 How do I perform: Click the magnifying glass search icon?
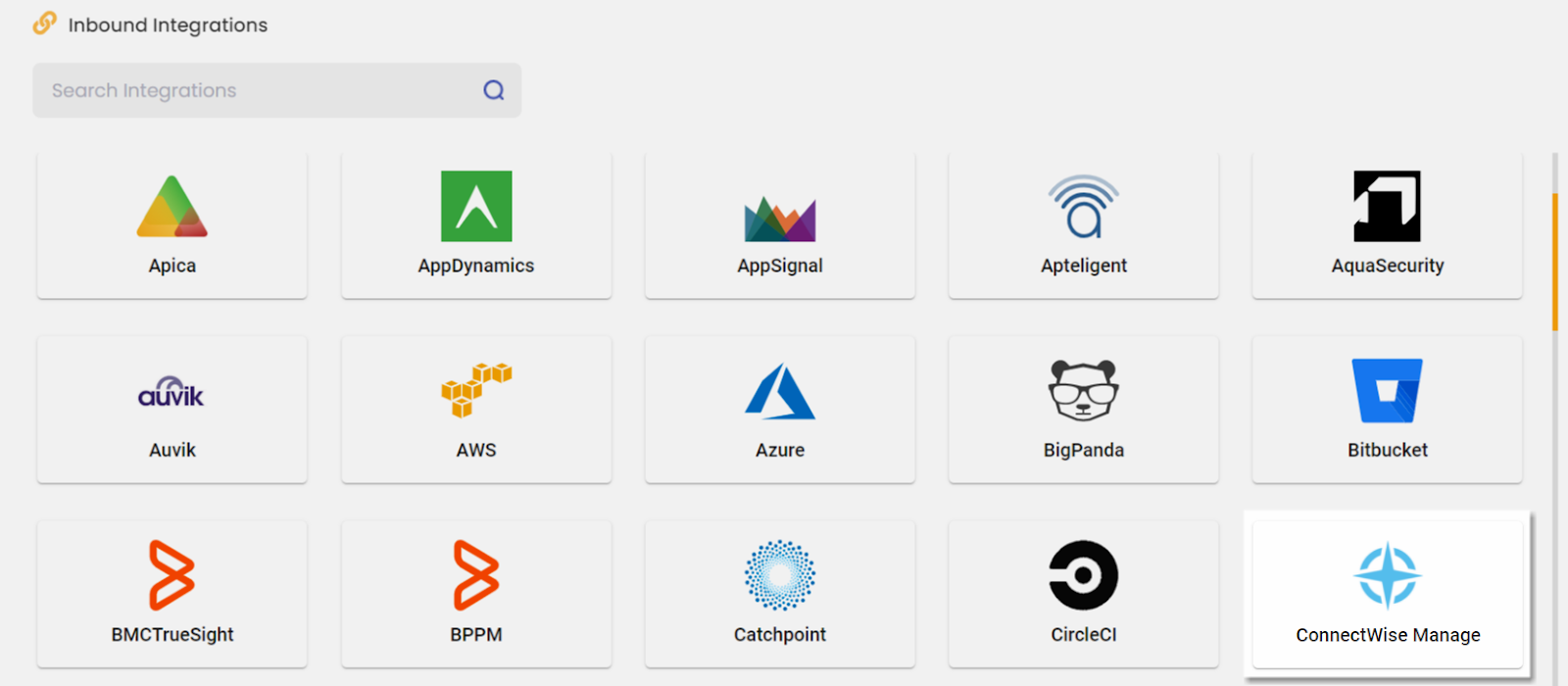(494, 90)
